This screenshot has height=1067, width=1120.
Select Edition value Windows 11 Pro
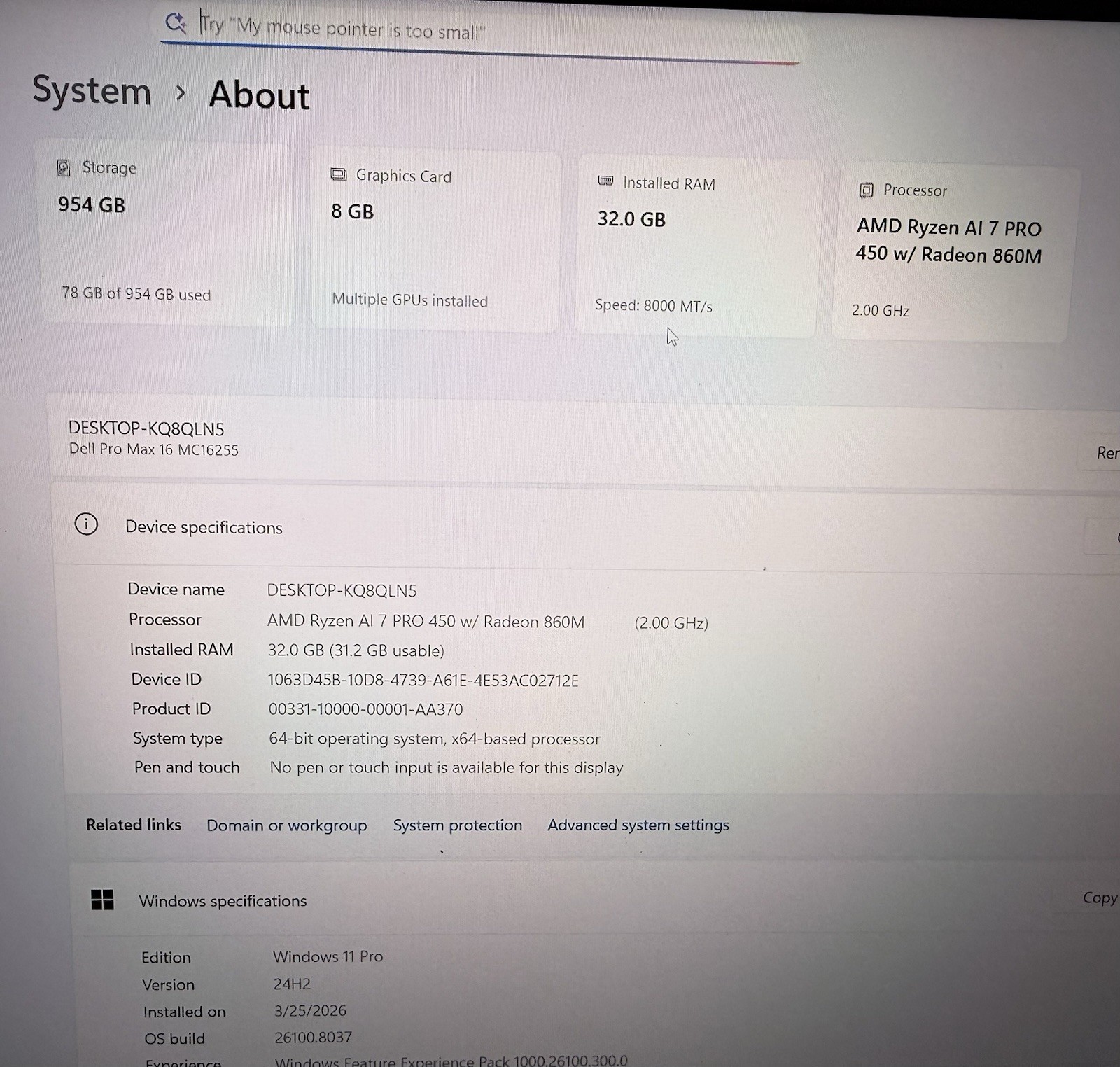328,956
